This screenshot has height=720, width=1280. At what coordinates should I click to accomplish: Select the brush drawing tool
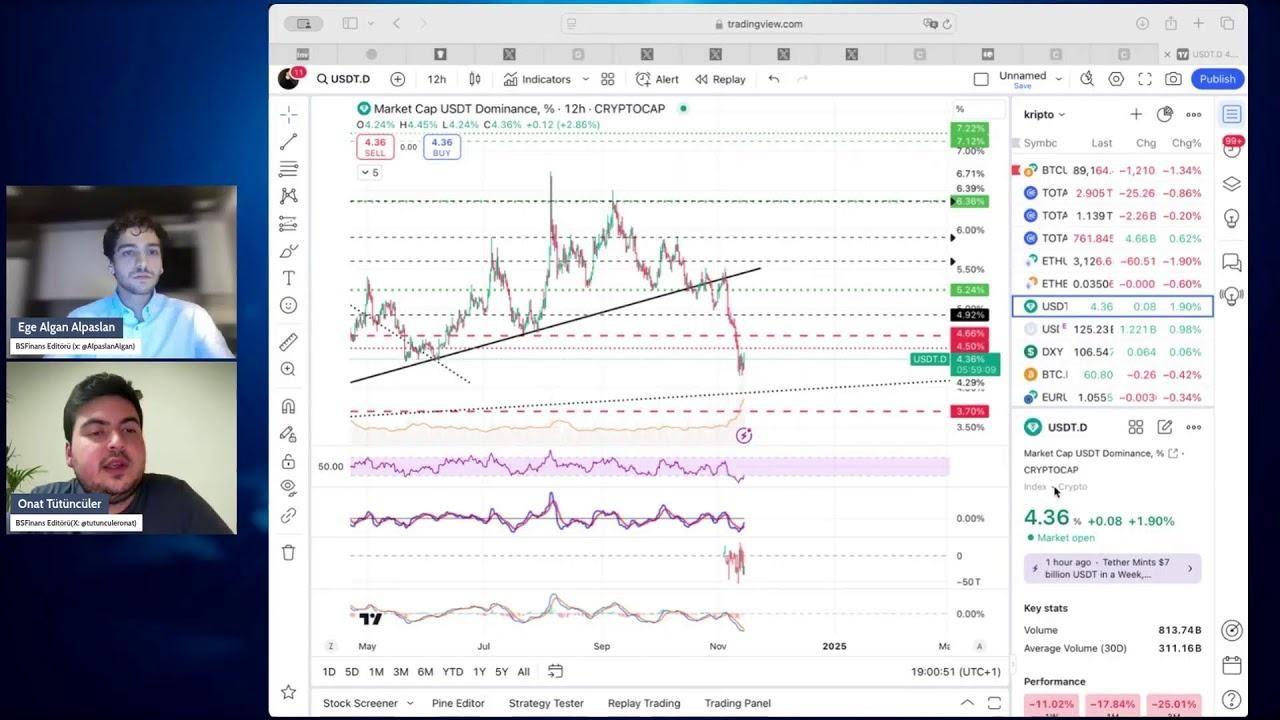(x=288, y=251)
